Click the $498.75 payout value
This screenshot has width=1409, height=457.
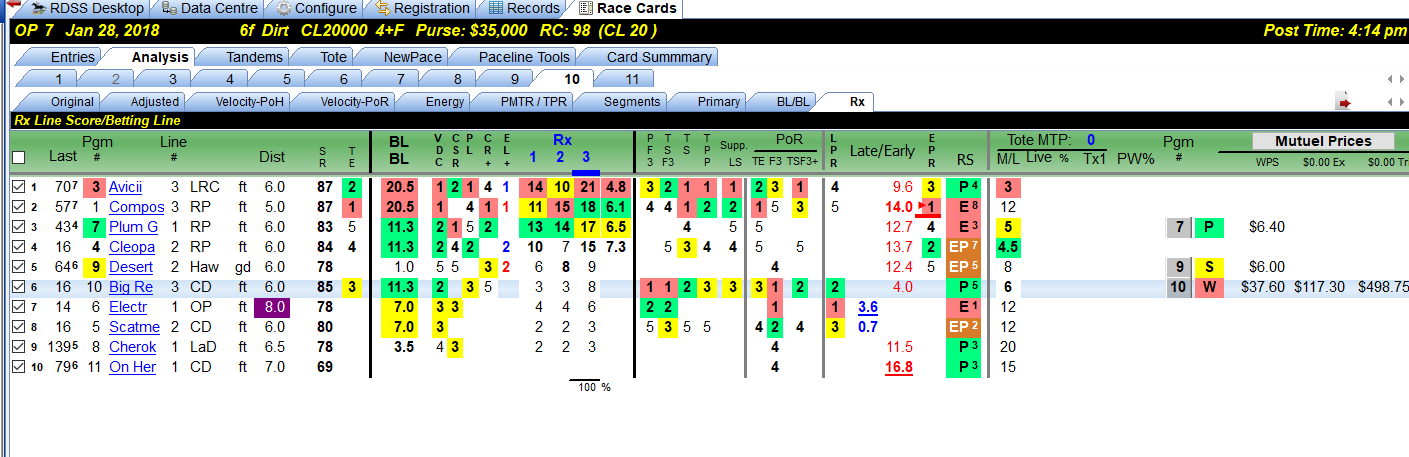pyautogui.click(x=1382, y=287)
